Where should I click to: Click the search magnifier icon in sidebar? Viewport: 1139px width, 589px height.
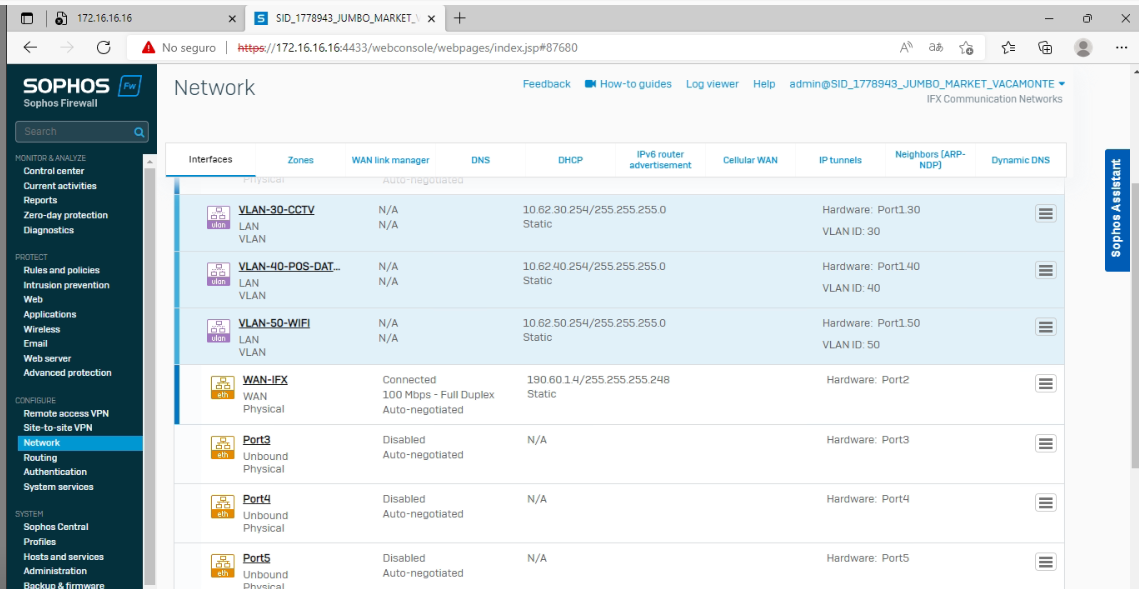[x=139, y=132]
